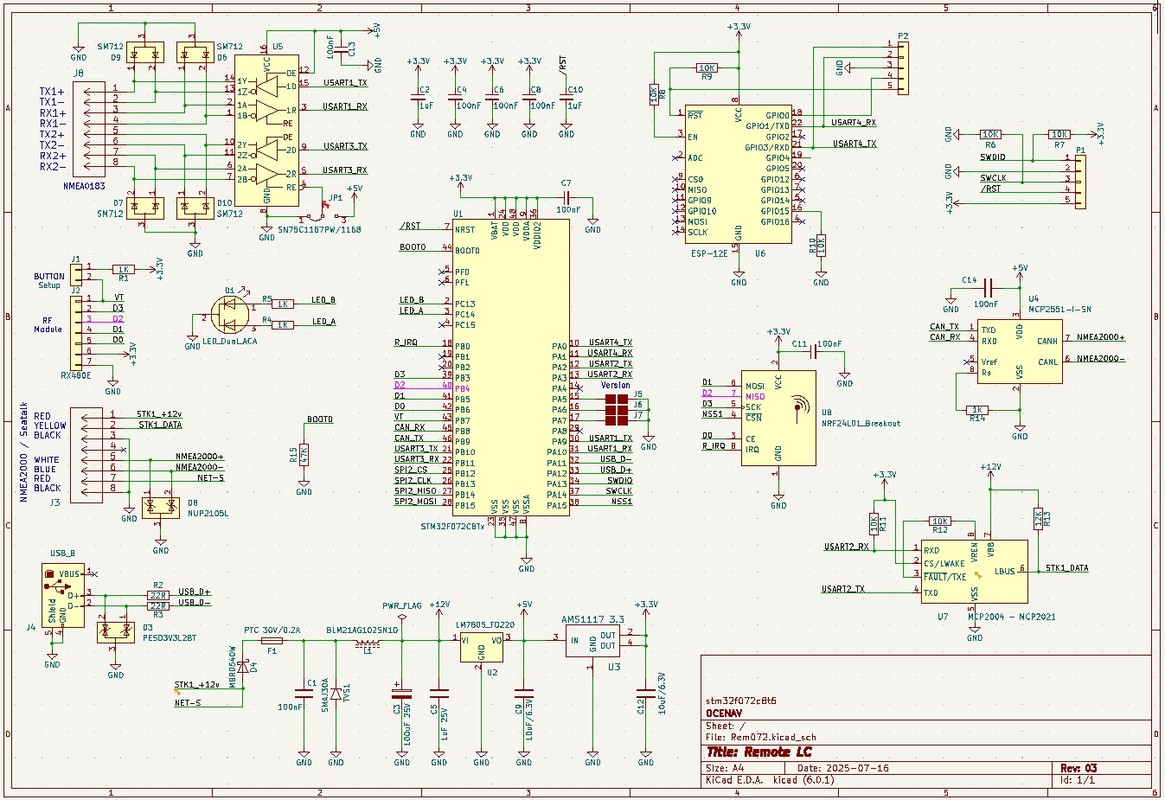Click the OCENAV company text

(x=724, y=712)
